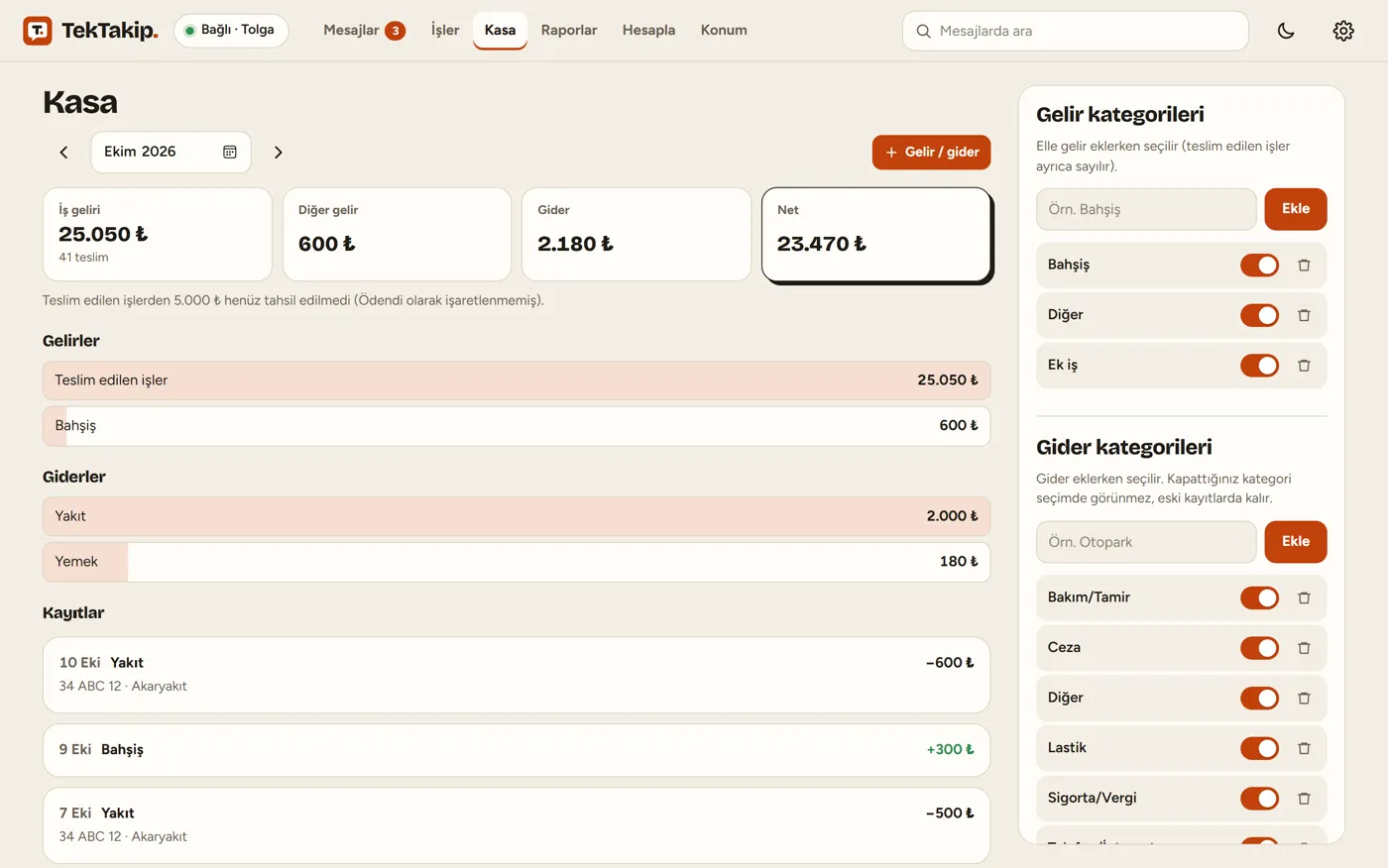Go to the Hesapla tab
Image resolution: width=1388 pixels, height=868 pixels.
[648, 31]
